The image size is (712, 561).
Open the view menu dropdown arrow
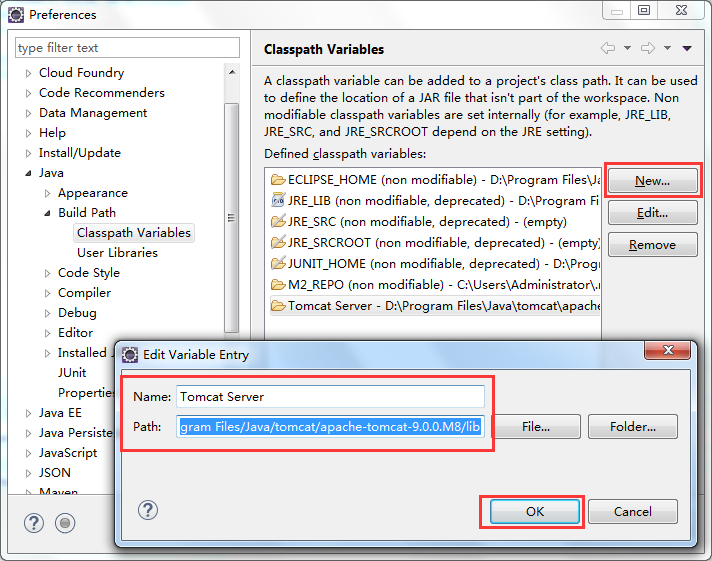pos(687,48)
